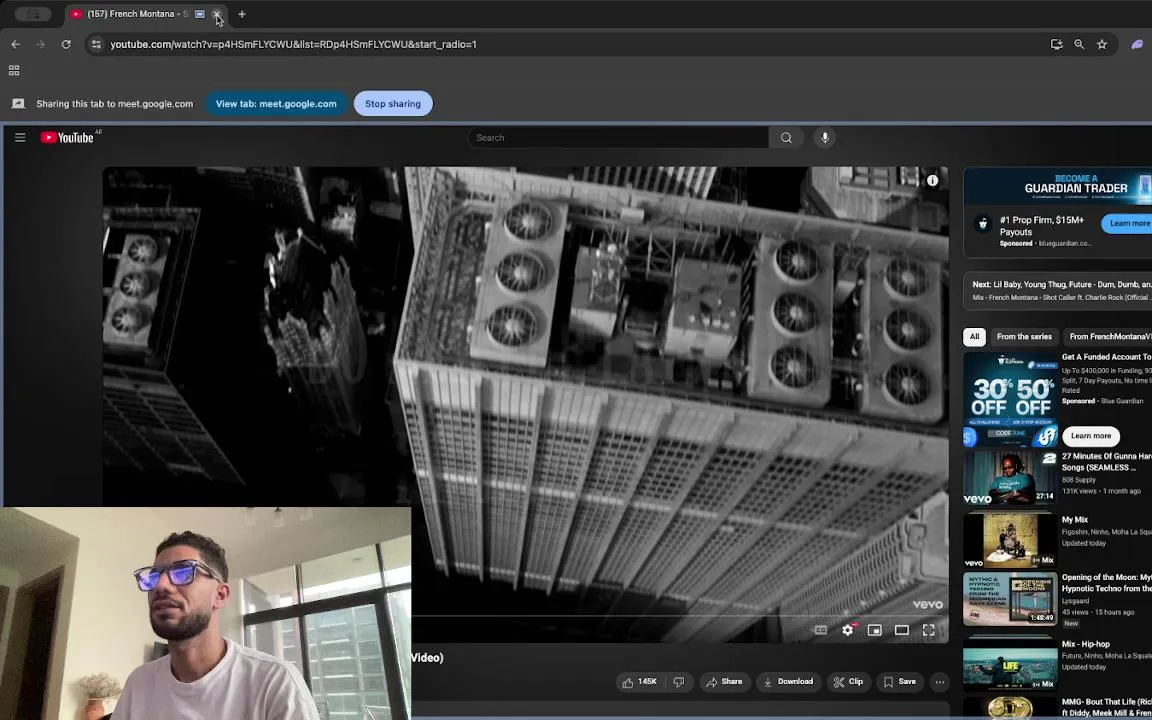Click 27 Minutes Of Gunna video title

pyautogui.click(x=1106, y=461)
